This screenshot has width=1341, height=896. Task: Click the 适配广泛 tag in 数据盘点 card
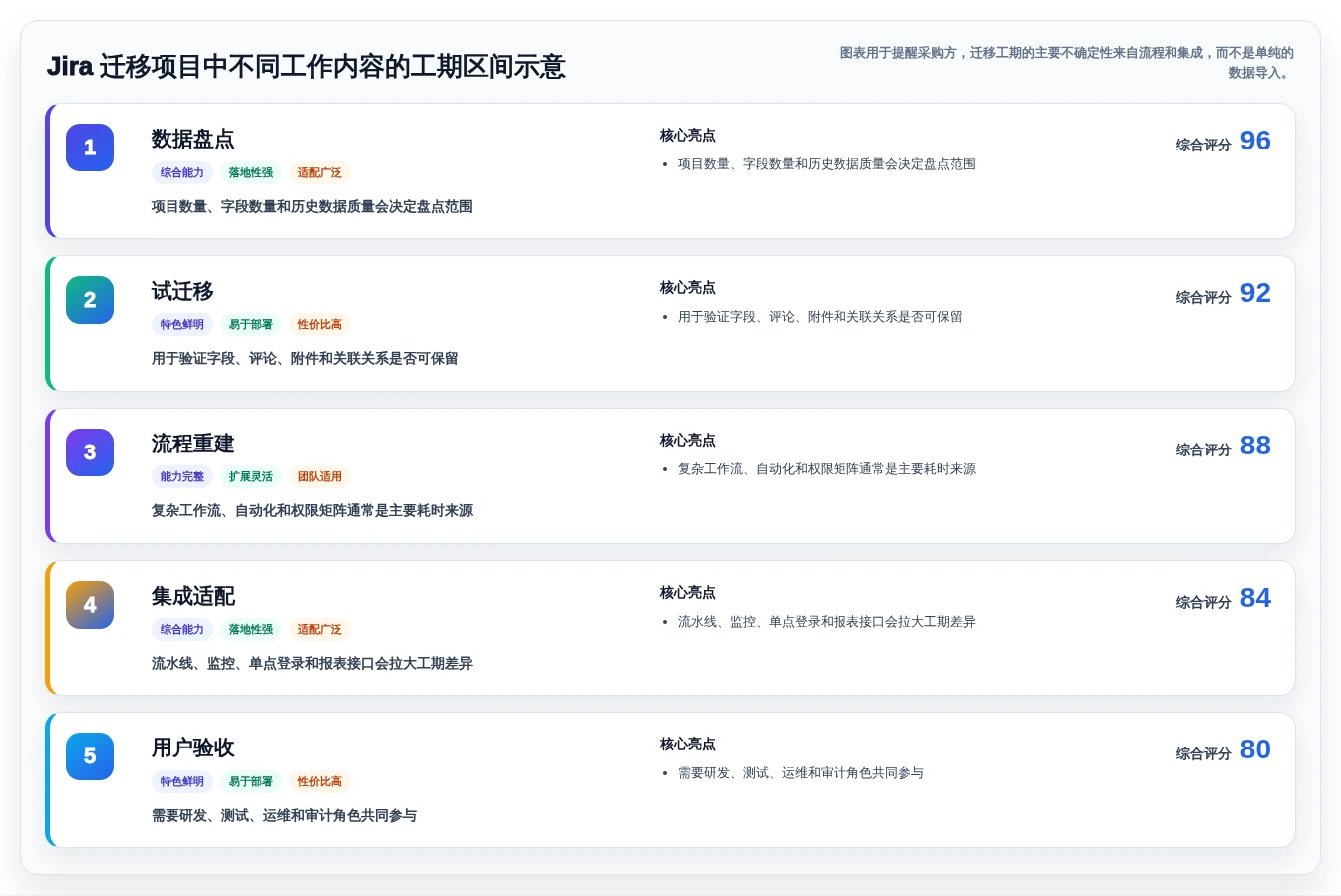click(320, 173)
